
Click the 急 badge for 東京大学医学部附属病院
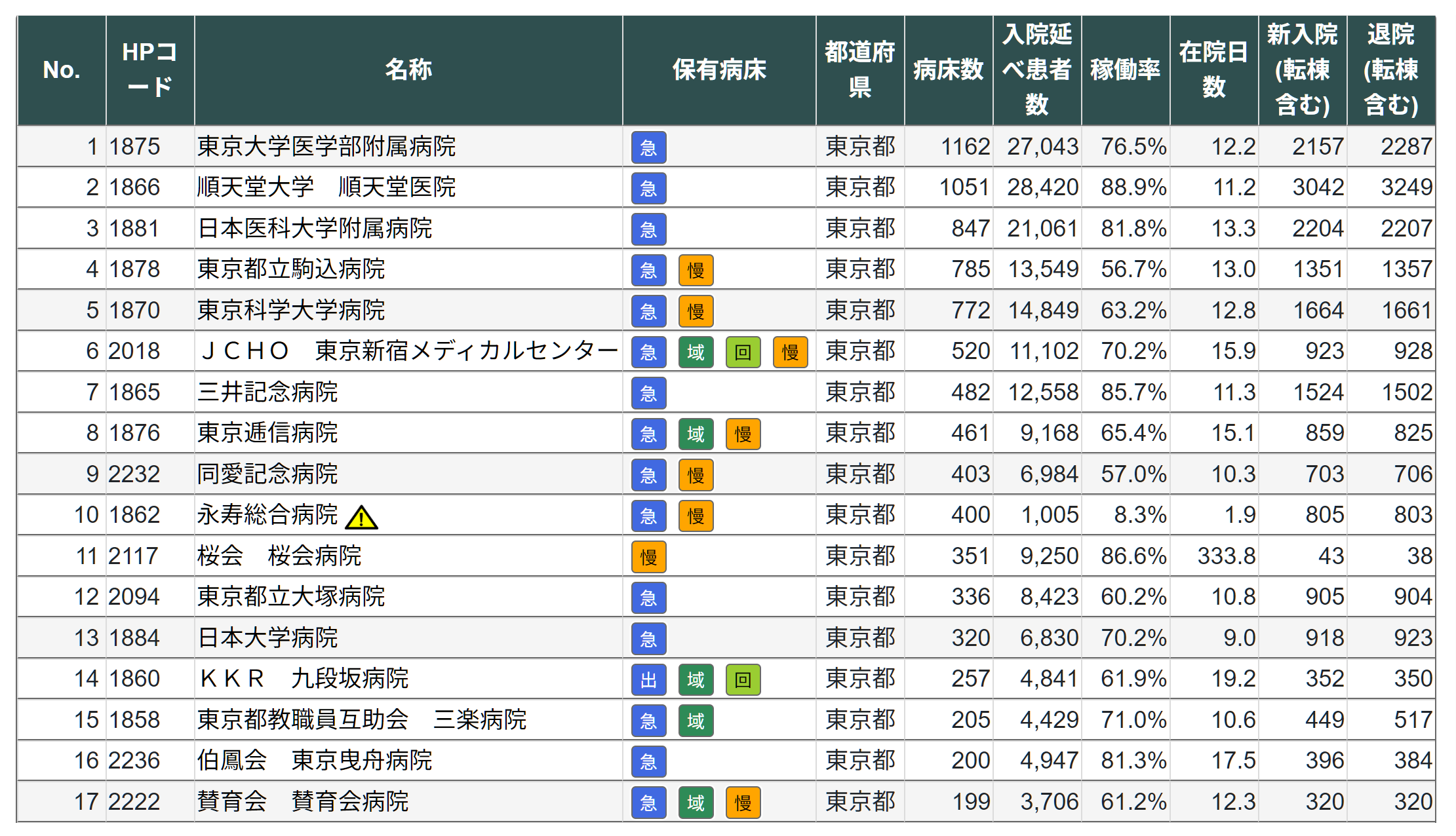coord(648,147)
